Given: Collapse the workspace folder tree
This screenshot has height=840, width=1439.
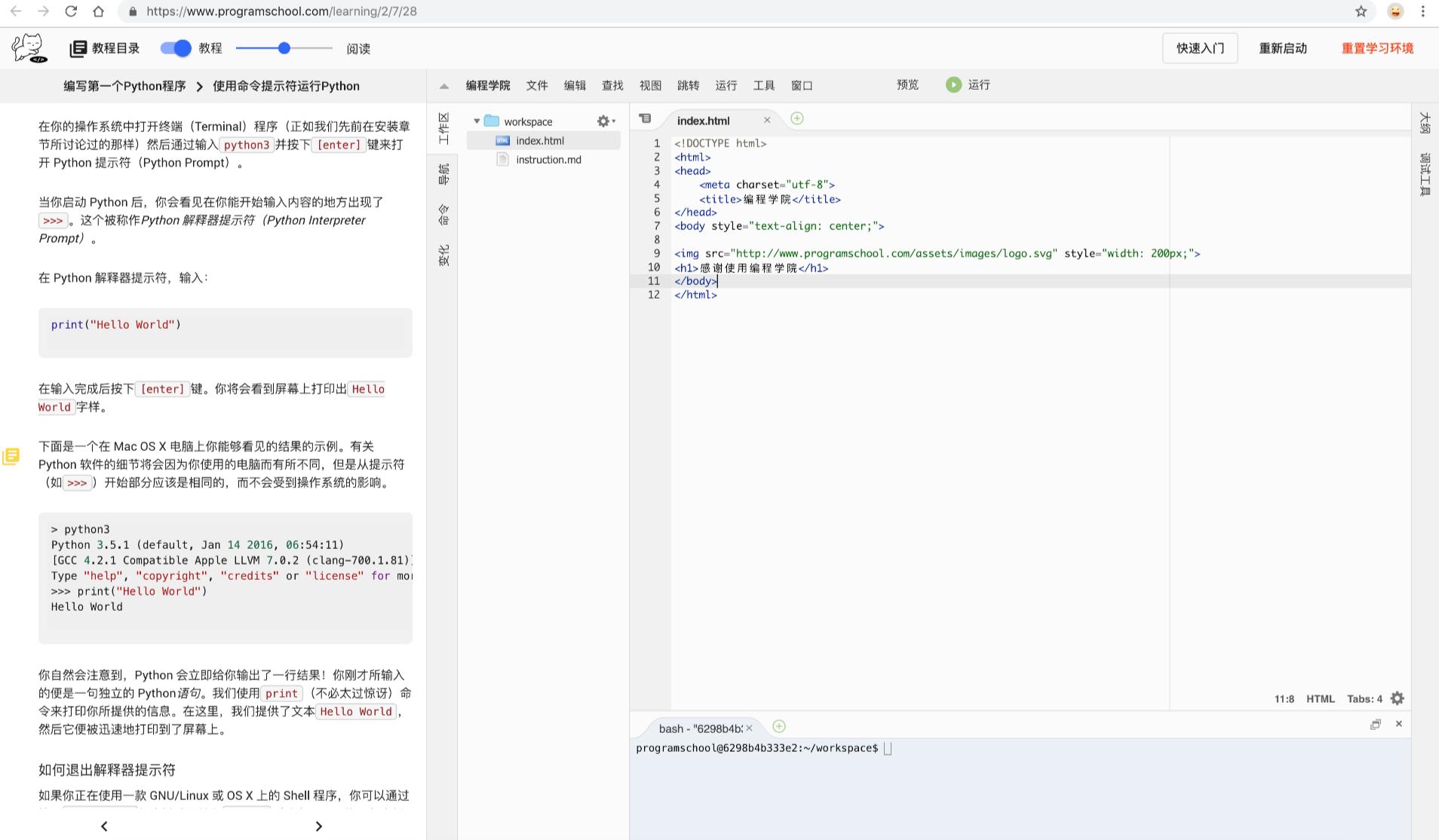Looking at the screenshot, I should point(477,121).
